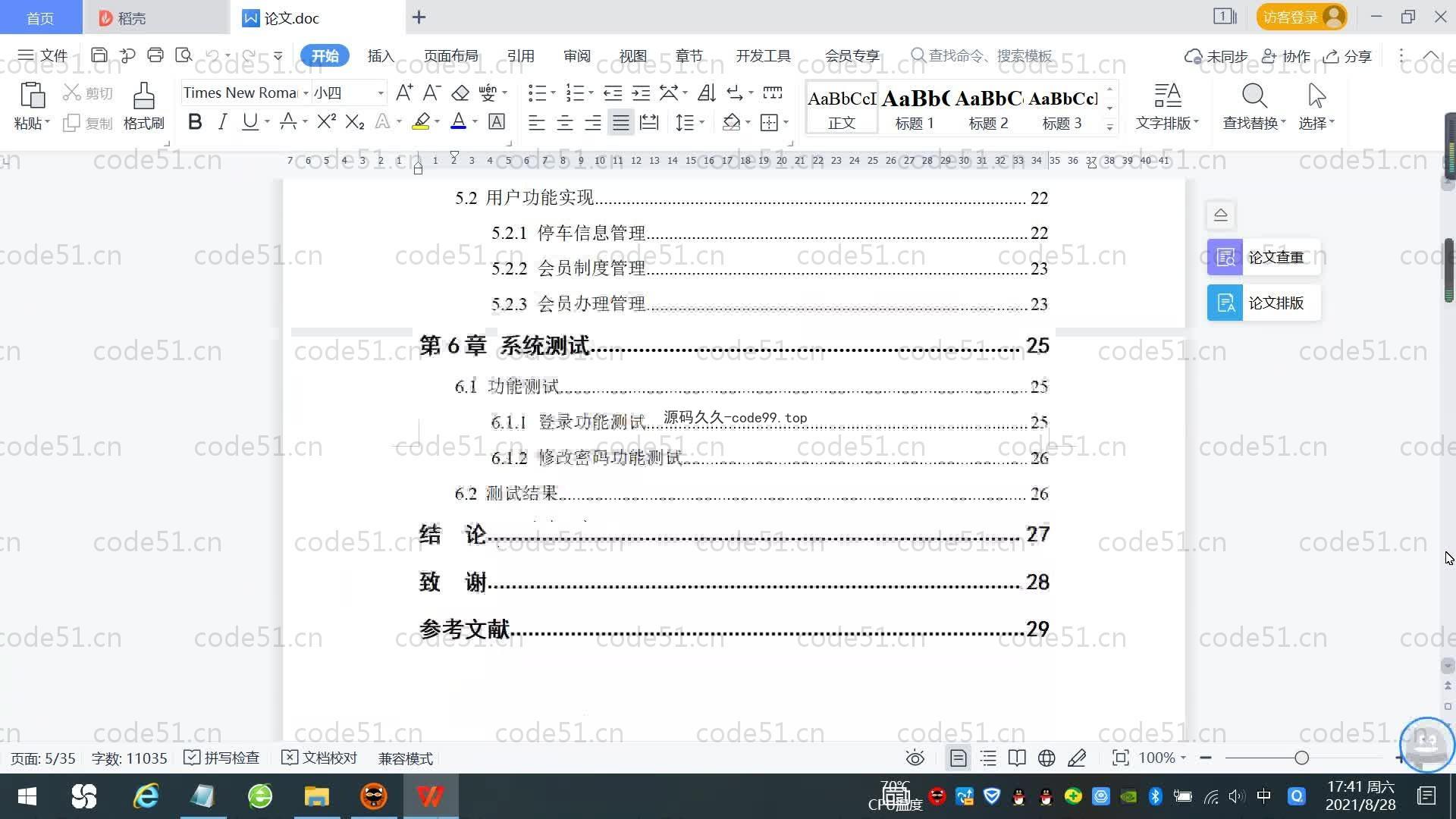1456x819 pixels.
Task: Toggle reading mode view icon
Action: tap(1017, 758)
